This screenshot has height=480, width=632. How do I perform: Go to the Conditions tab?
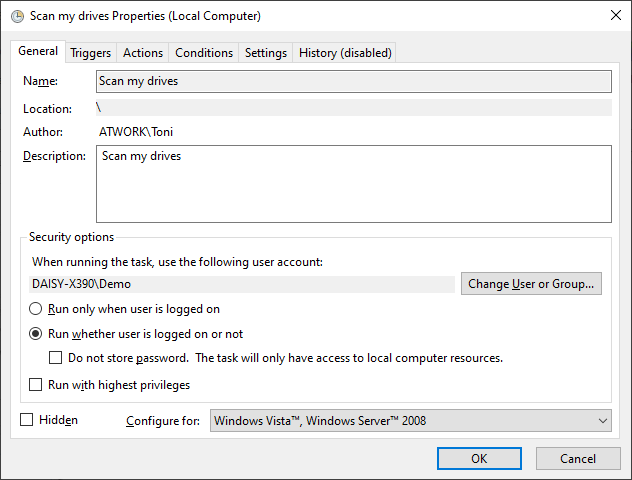204,53
